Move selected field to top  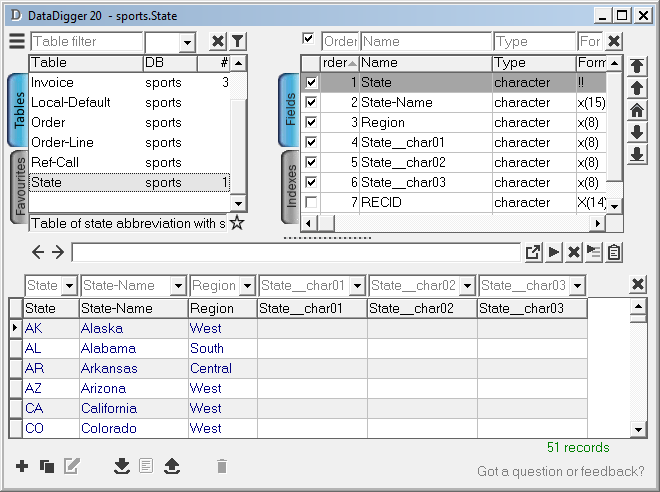tap(636, 65)
